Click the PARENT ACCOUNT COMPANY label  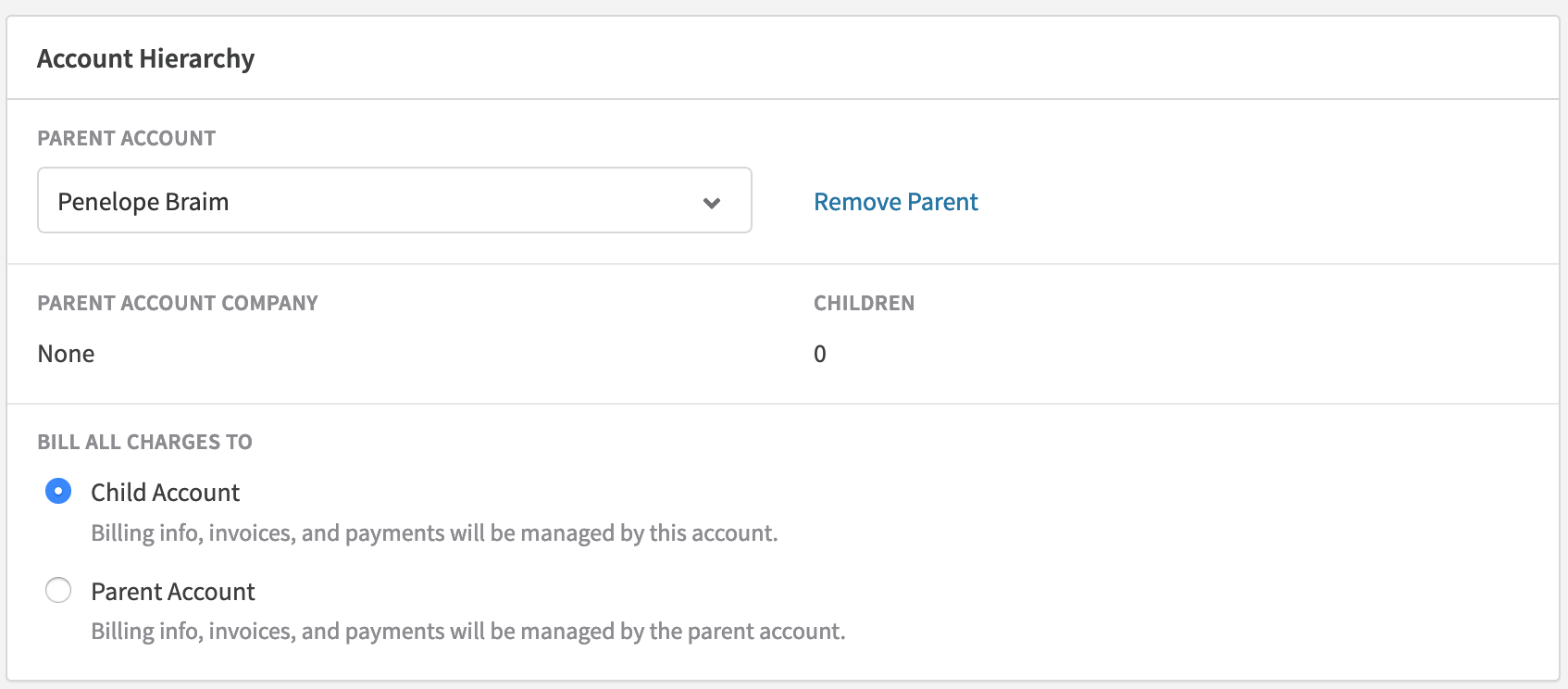coord(178,303)
